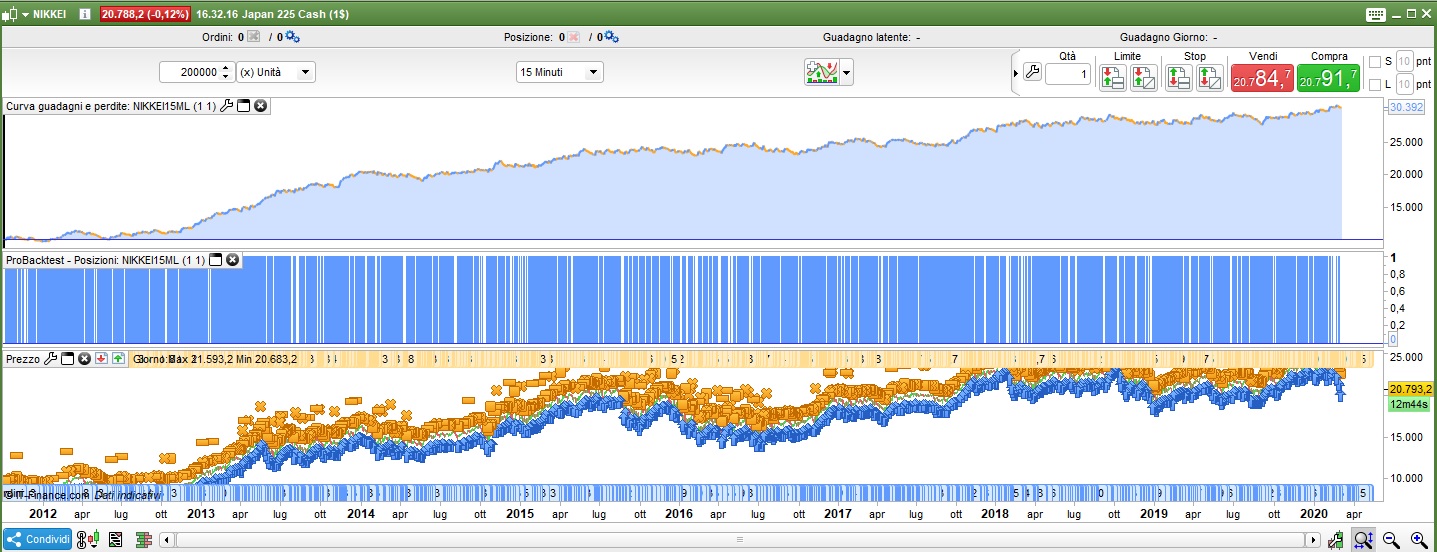Collapse the order panel with the black triangle
The height and width of the screenshot is (552, 1437).
coord(1017,73)
